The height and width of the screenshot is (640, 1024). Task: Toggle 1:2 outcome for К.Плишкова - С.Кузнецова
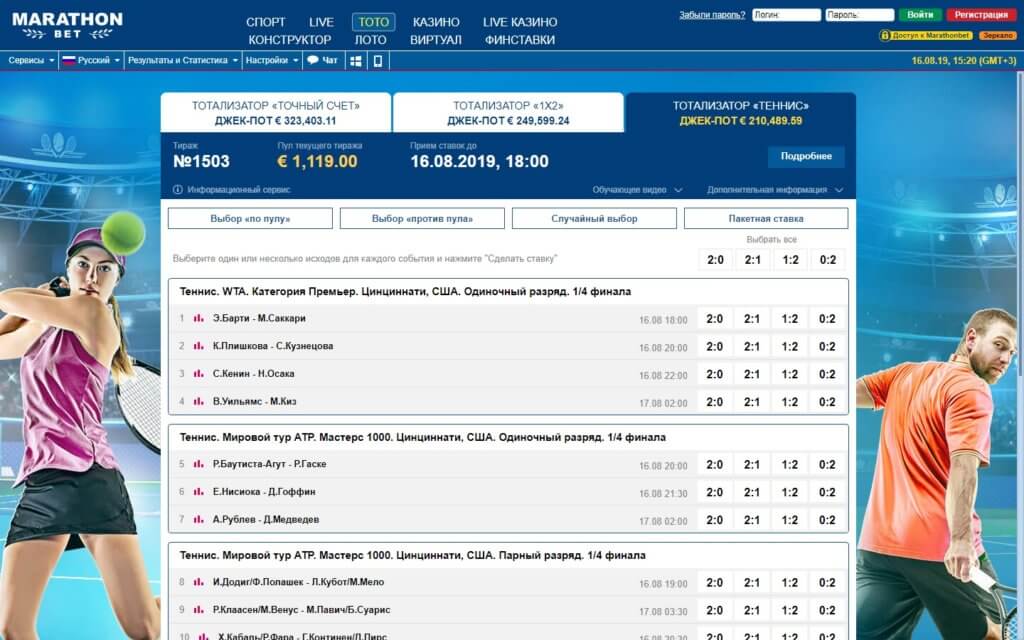(x=790, y=347)
